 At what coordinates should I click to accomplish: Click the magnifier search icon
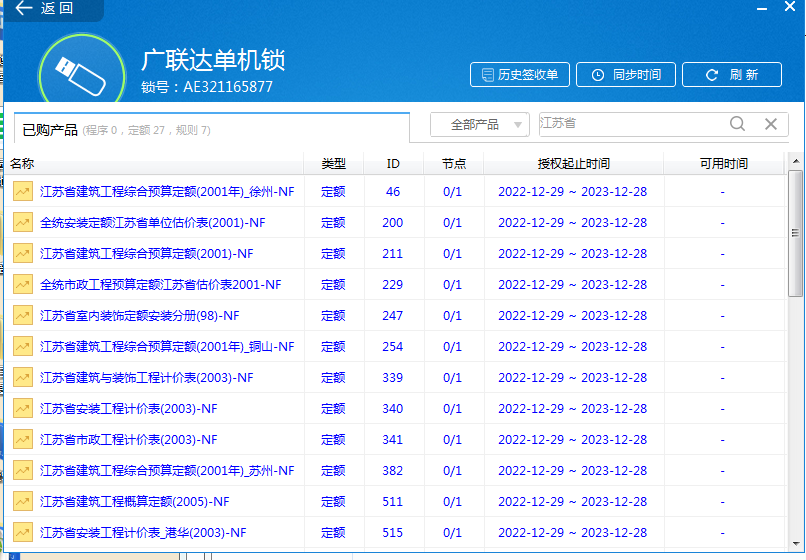pos(737,124)
